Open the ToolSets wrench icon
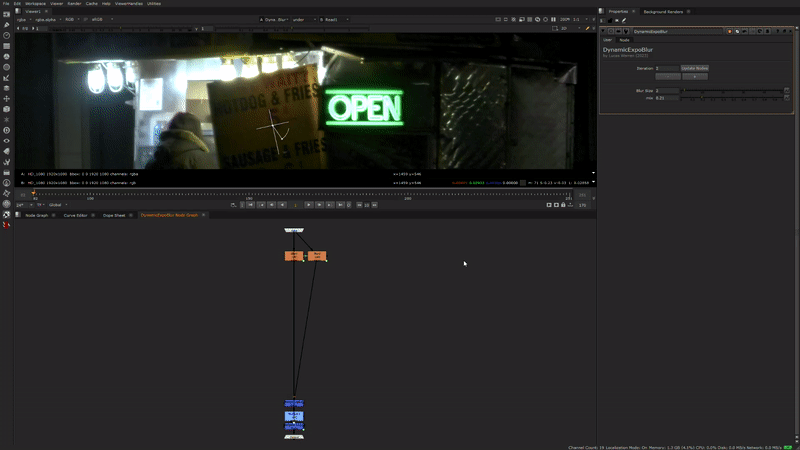Screen dimensions: 800x450 (x=6, y=162)
